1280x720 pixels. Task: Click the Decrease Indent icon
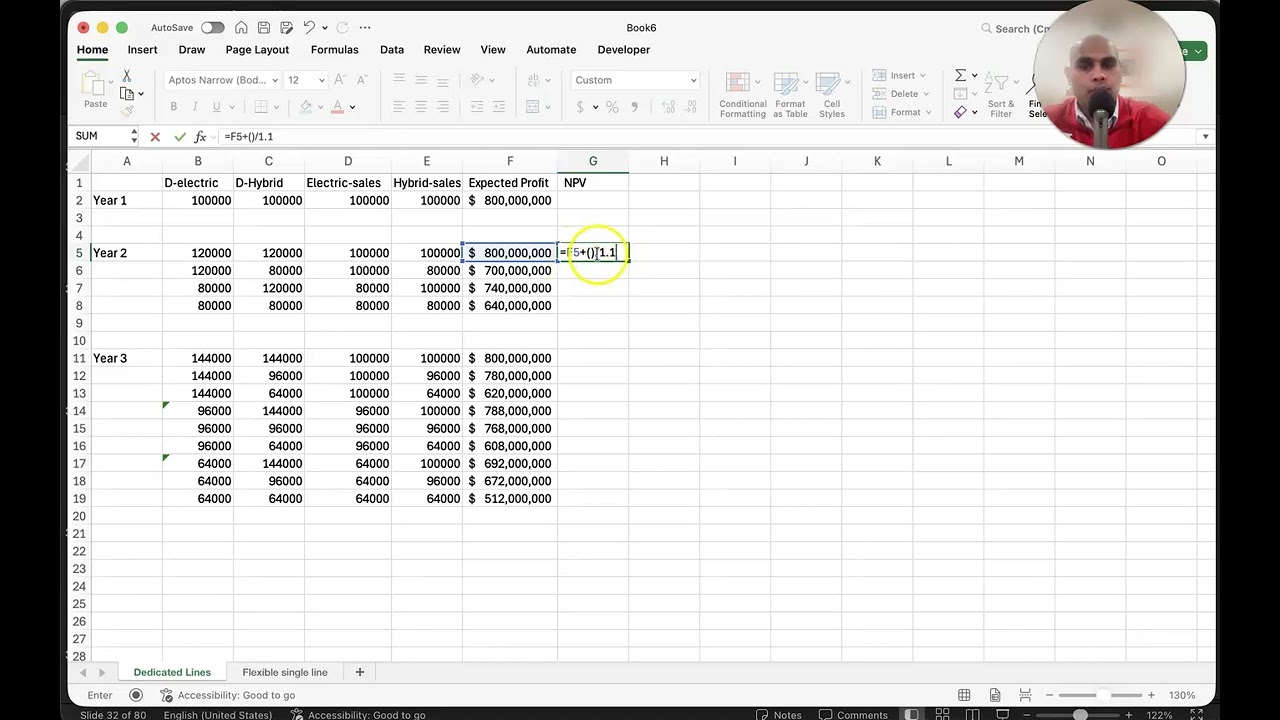(477, 107)
